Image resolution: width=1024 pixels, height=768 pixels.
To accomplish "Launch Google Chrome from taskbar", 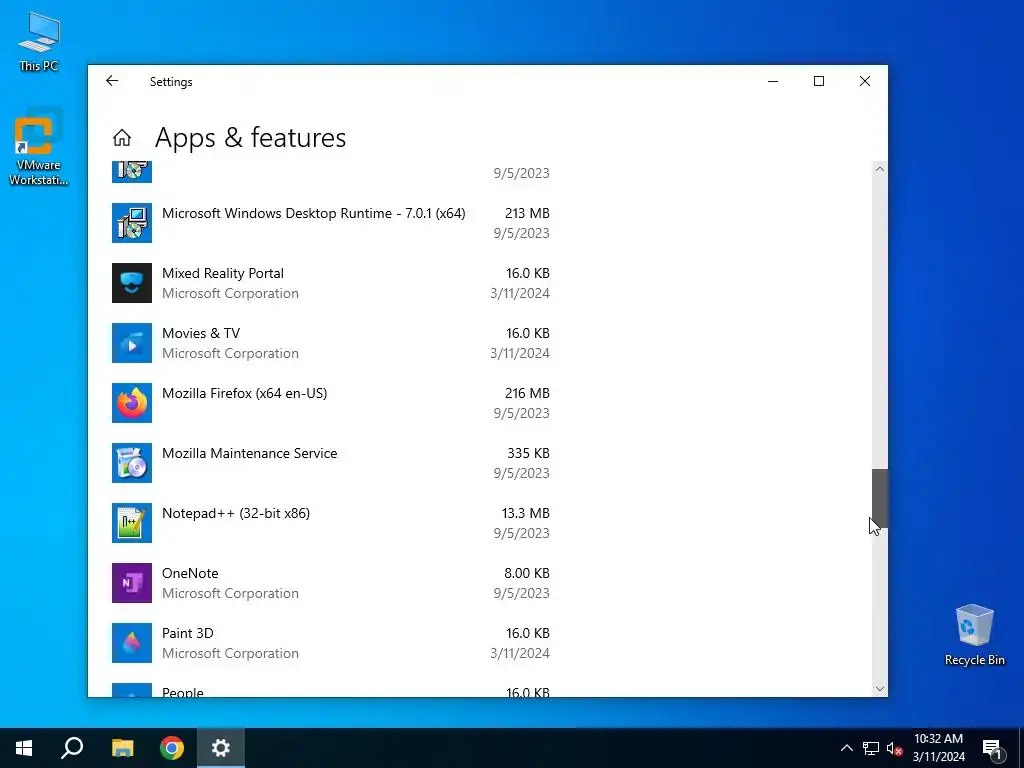I will (172, 748).
